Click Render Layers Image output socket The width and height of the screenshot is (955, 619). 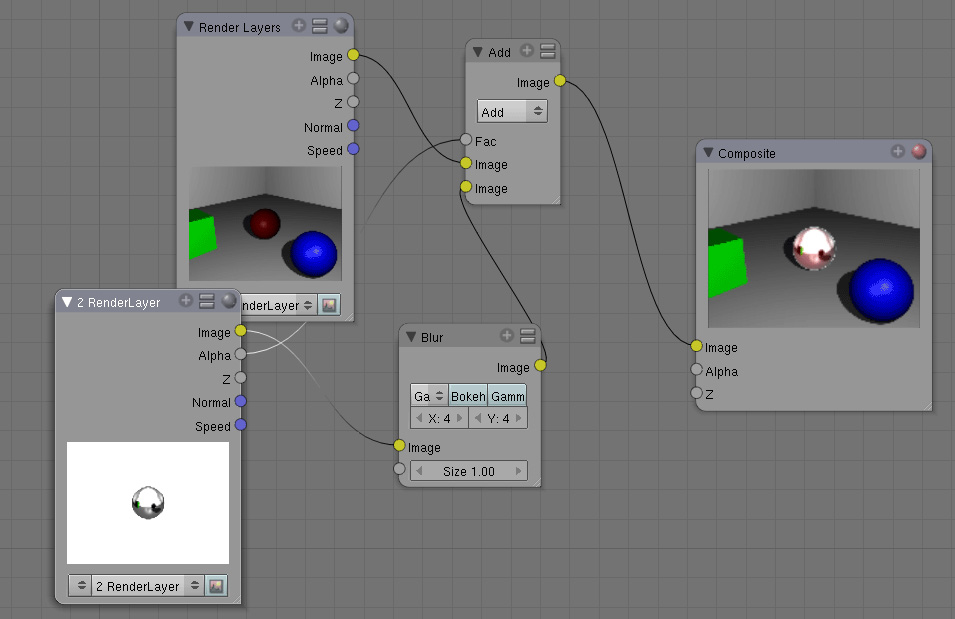click(353, 55)
